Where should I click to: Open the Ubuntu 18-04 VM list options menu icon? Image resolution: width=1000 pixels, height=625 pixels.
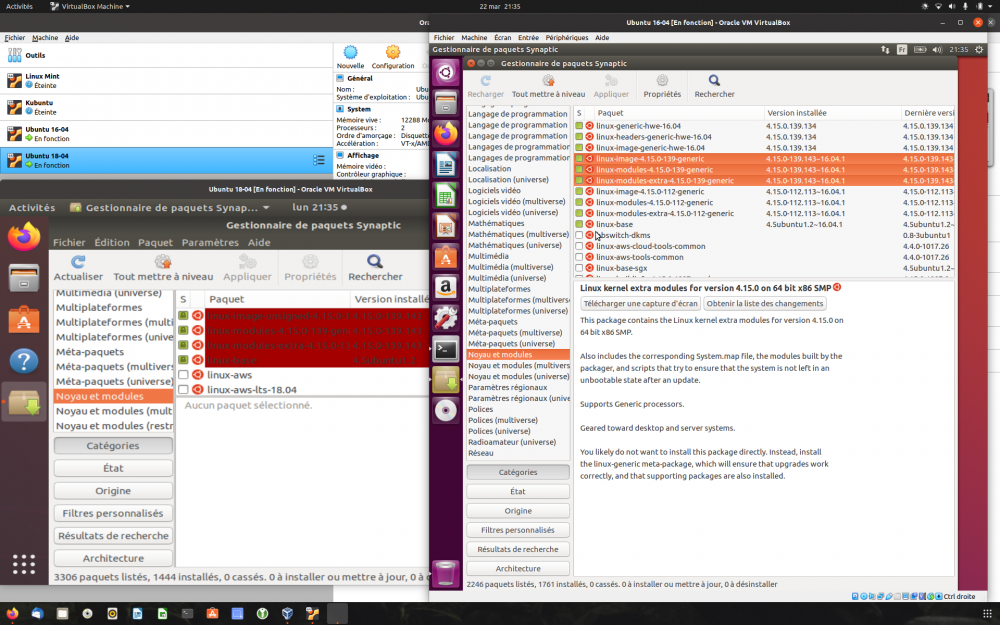(x=319, y=160)
